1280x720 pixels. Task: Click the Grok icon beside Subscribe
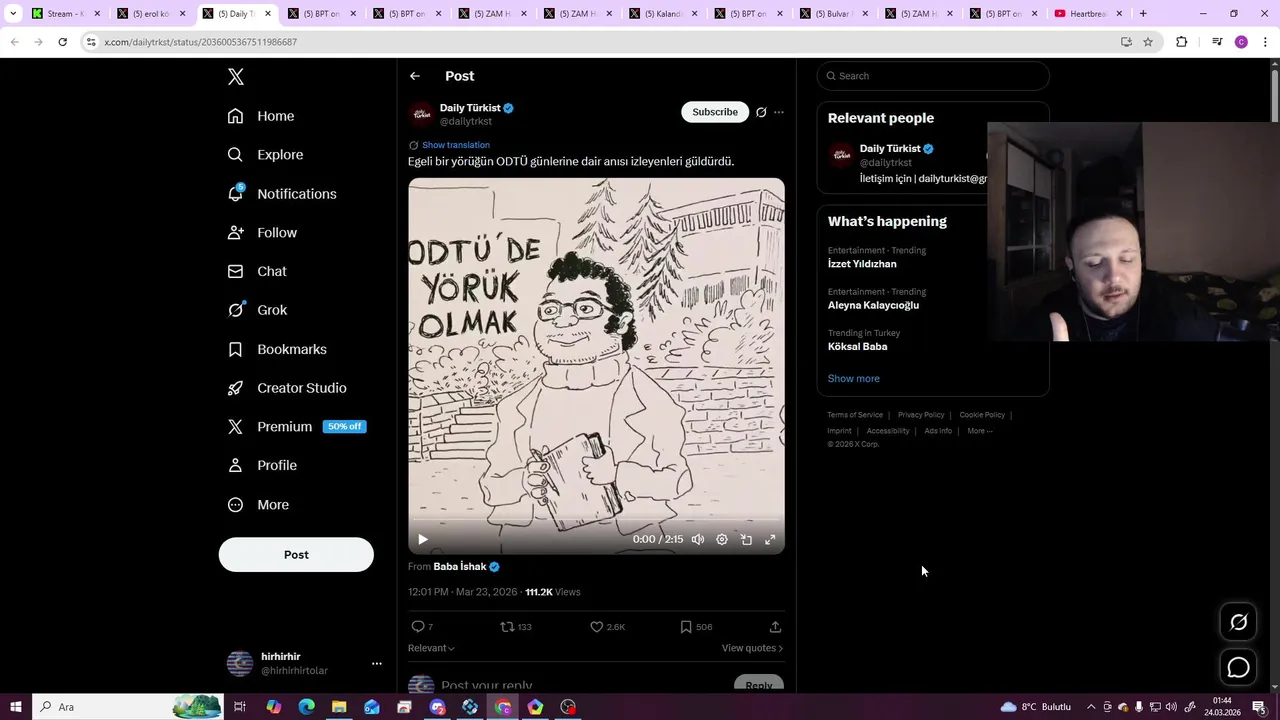(x=761, y=112)
